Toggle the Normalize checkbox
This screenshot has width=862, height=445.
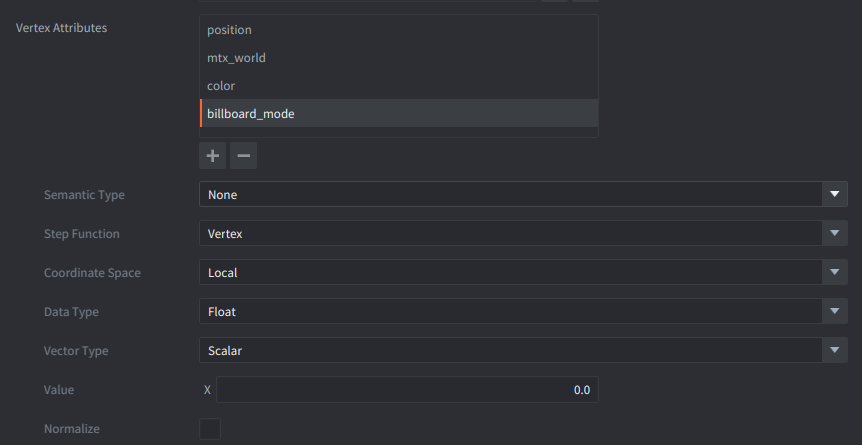coord(210,429)
